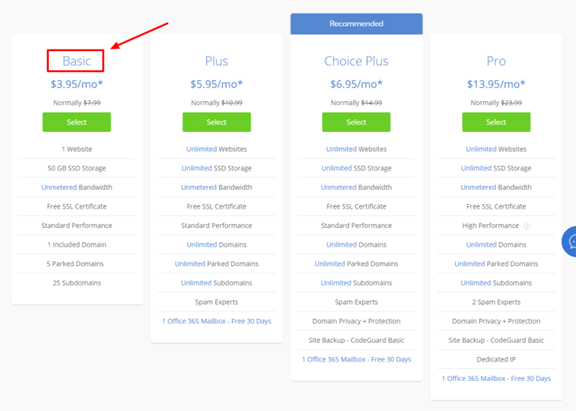Screen dimensions: 576x411
Task: Click Unlimited Websites link in Plus plan
Action: (216, 149)
